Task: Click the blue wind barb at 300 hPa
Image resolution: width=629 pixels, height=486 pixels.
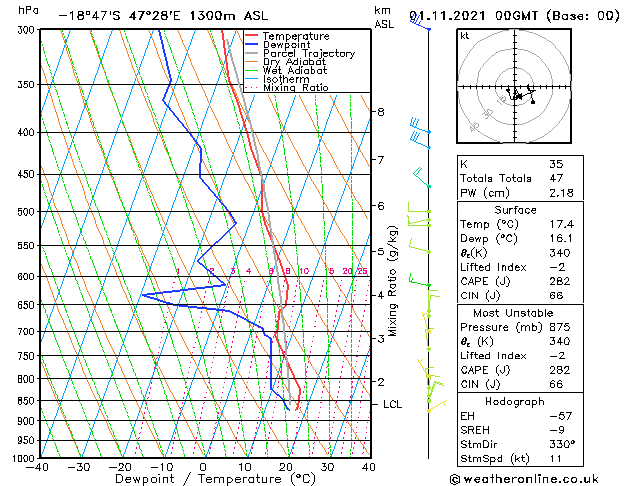Action: (420, 22)
